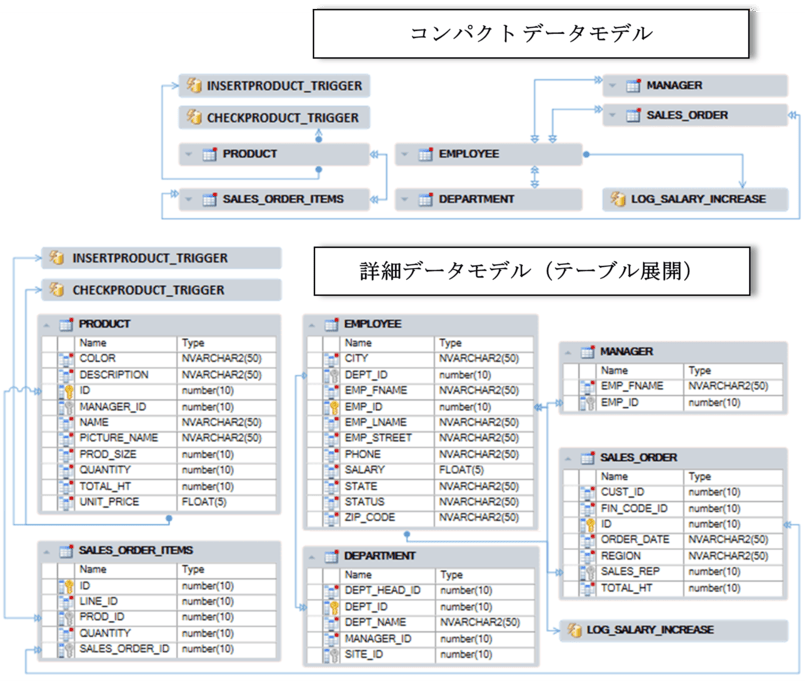Select the compact DEPARTMENT node label

point(476,199)
